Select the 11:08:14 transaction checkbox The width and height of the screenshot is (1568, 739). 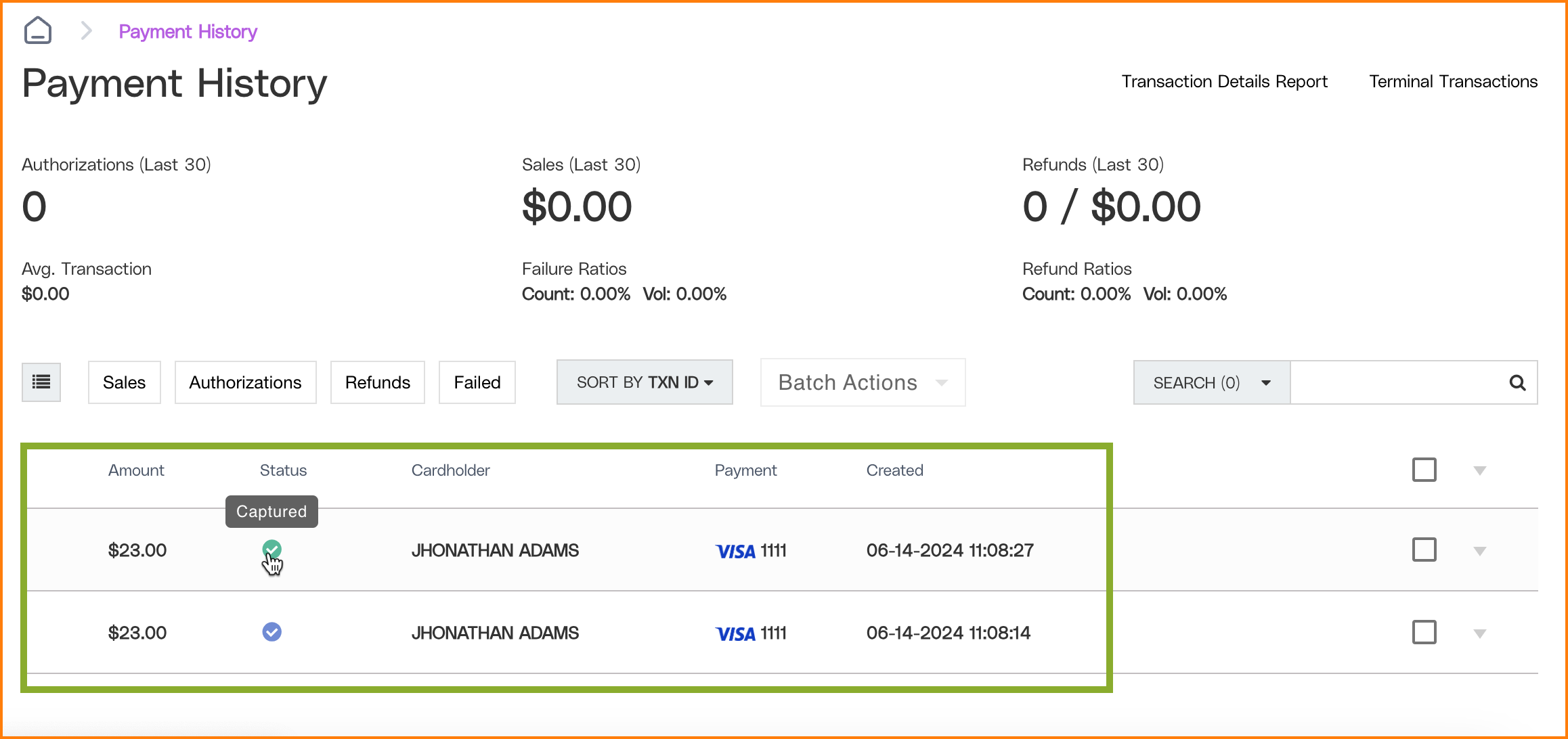[x=1424, y=632]
